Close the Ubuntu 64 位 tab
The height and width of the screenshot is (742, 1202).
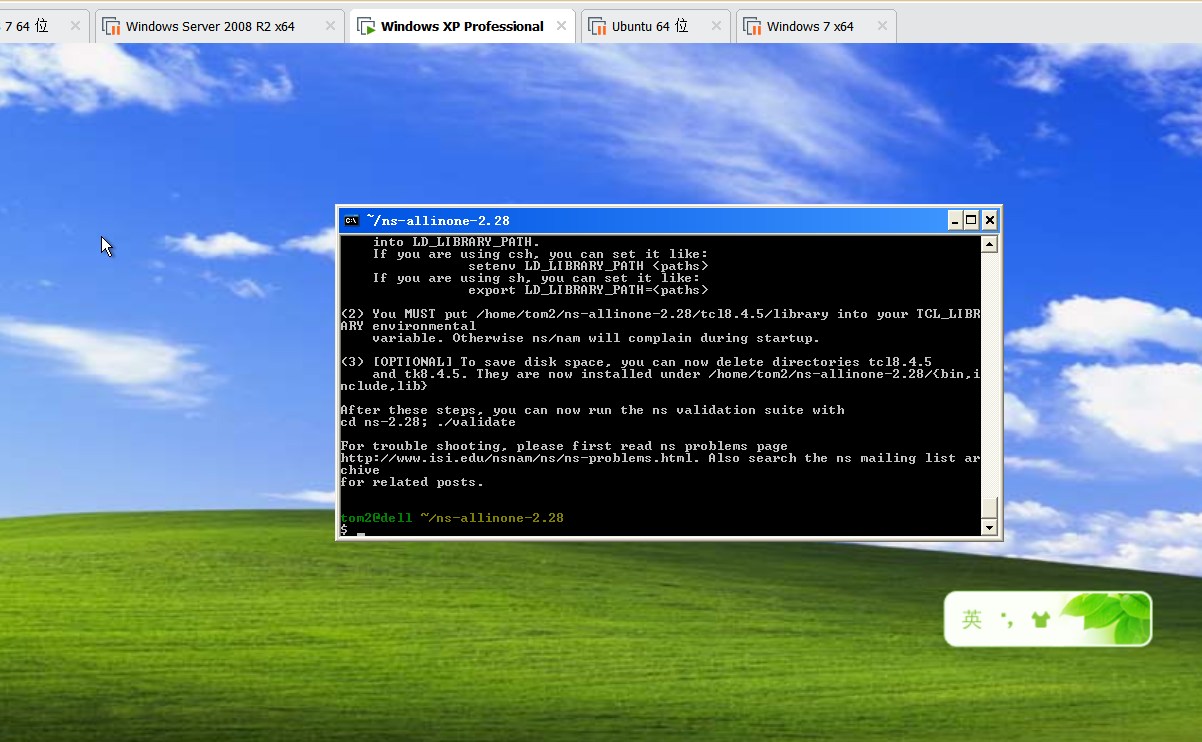(714, 27)
